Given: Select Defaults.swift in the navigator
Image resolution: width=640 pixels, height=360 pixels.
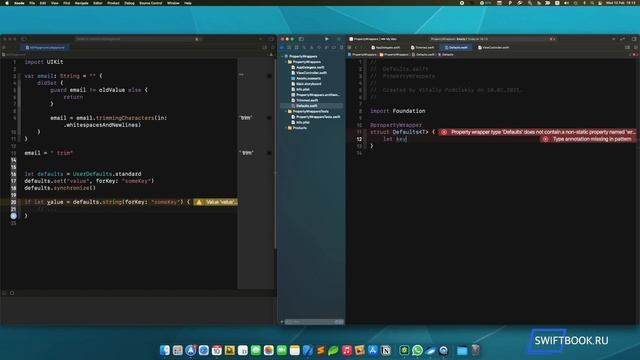Looking at the screenshot, I should [307, 106].
